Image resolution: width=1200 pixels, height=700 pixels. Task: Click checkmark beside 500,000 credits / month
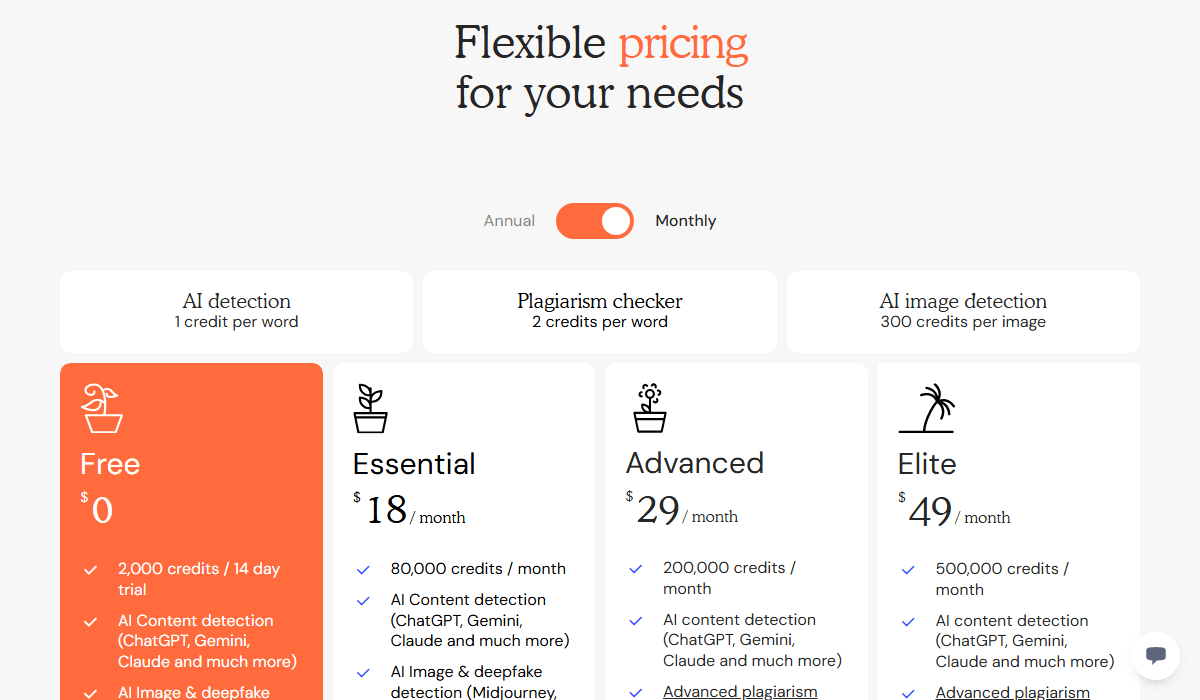point(908,569)
